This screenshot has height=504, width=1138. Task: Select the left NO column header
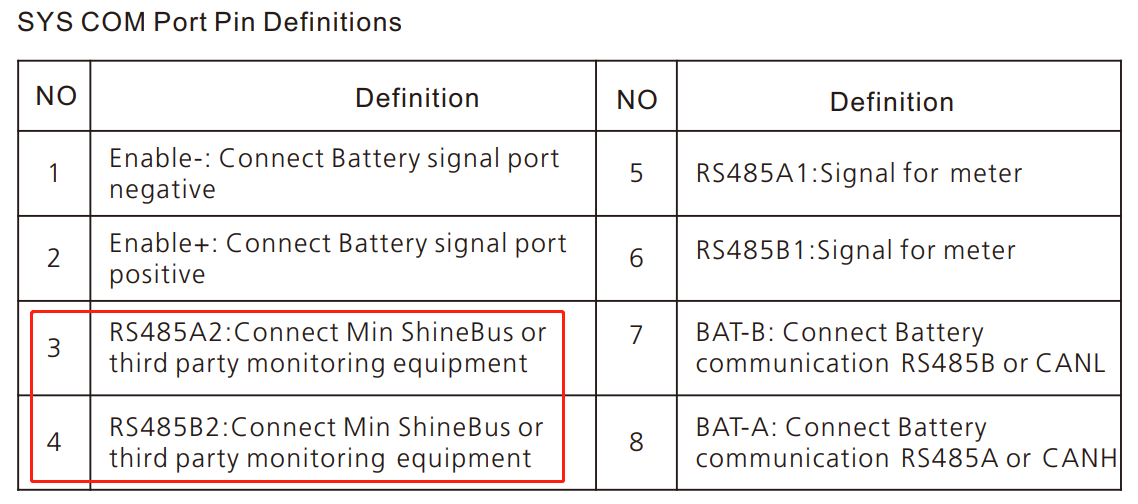point(56,96)
